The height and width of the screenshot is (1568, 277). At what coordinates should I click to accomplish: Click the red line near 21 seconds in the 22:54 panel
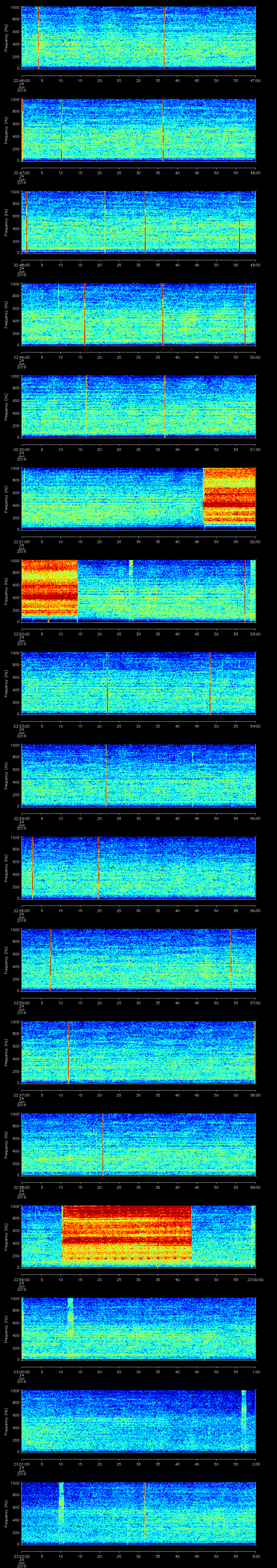point(106,775)
